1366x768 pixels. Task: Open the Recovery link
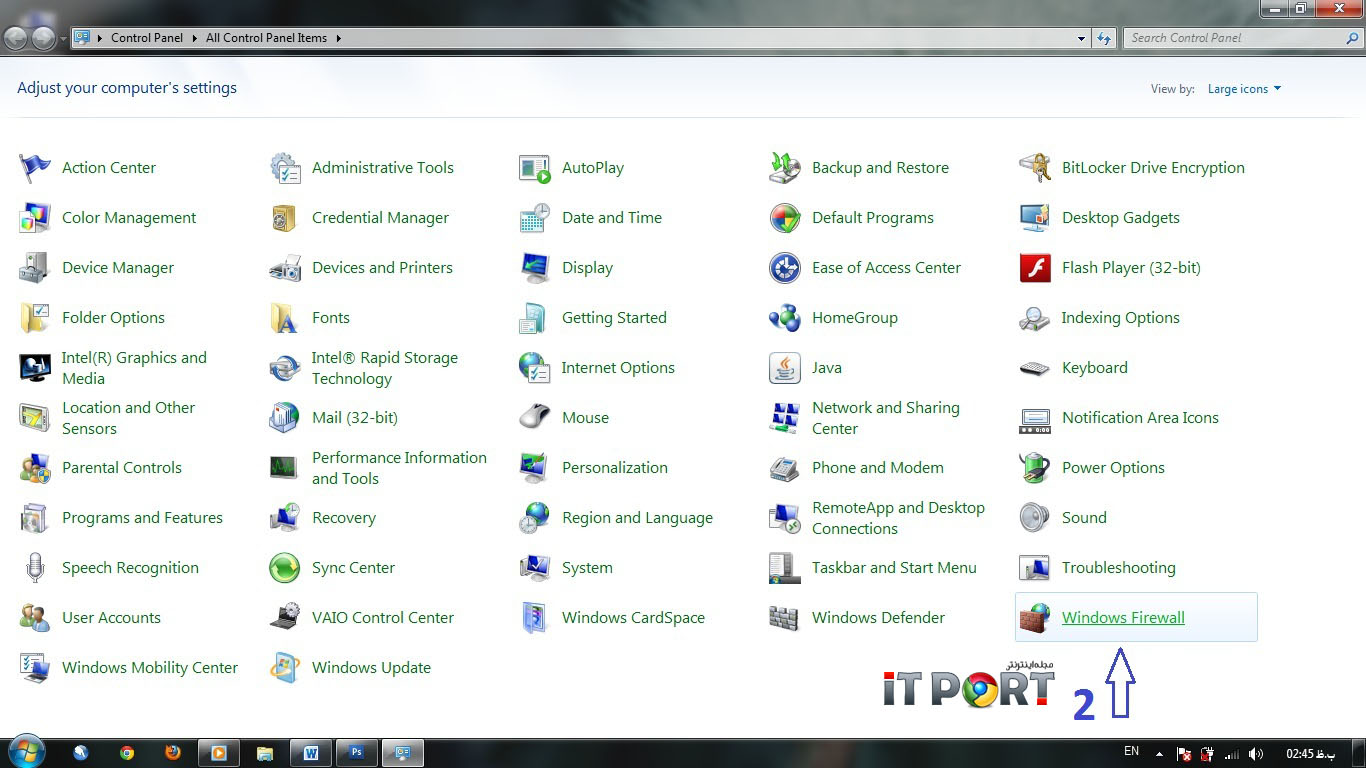tap(344, 518)
